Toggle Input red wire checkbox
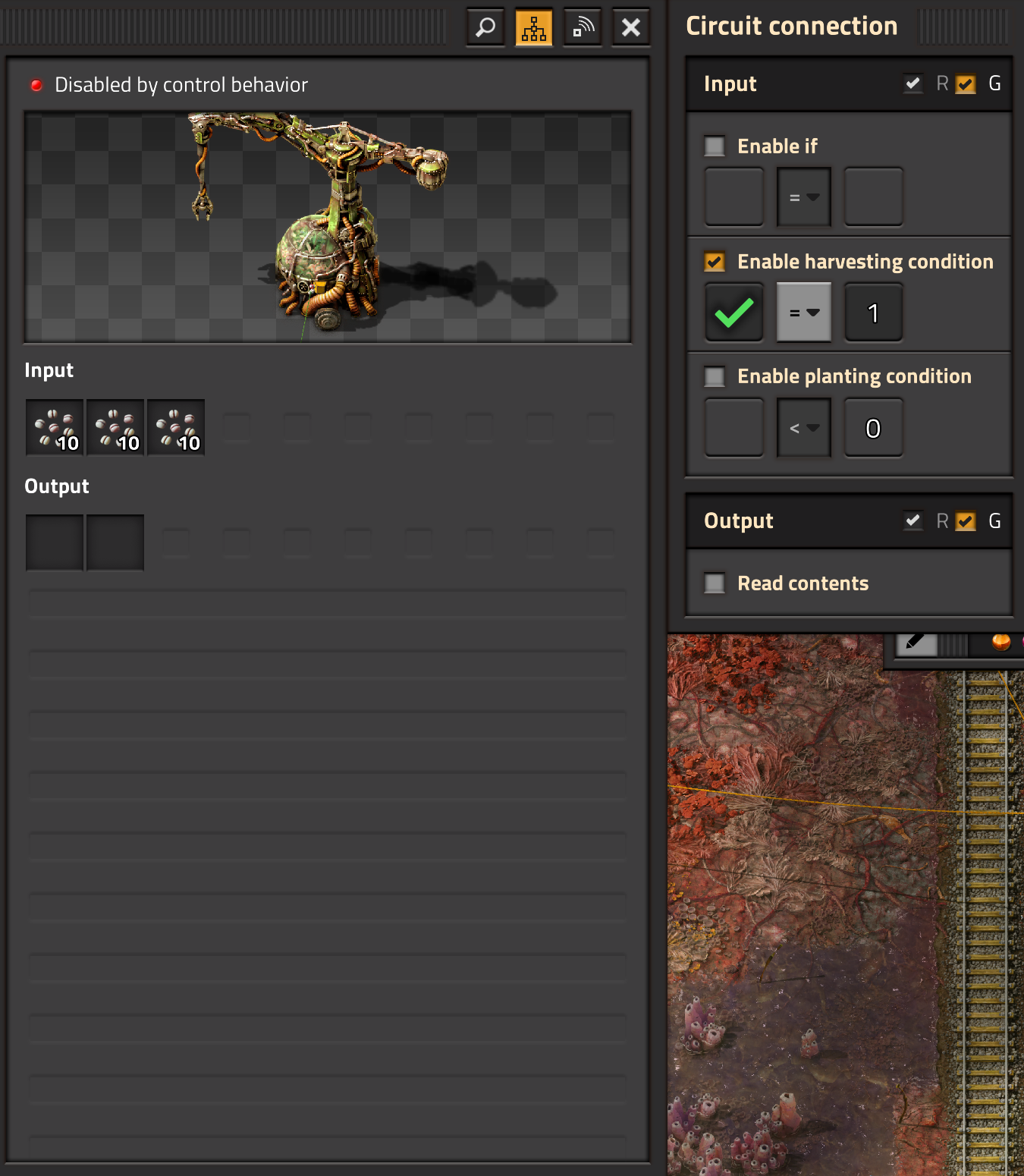The width and height of the screenshot is (1024, 1176). (x=913, y=83)
